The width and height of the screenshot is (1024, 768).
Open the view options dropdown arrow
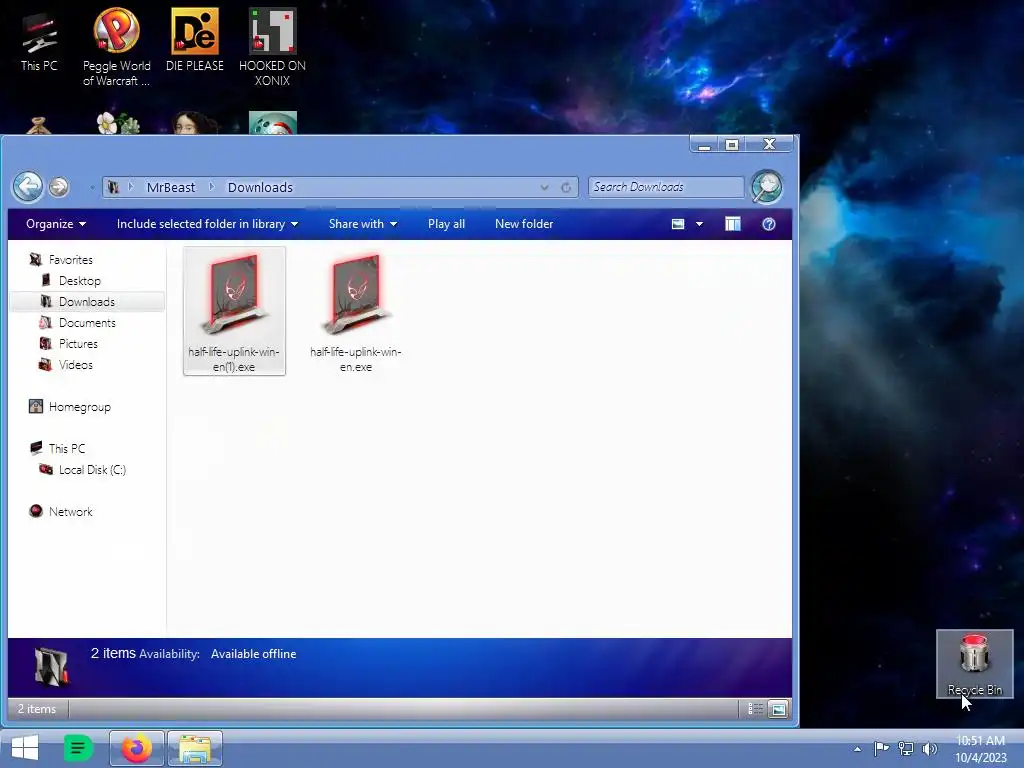tap(699, 224)
